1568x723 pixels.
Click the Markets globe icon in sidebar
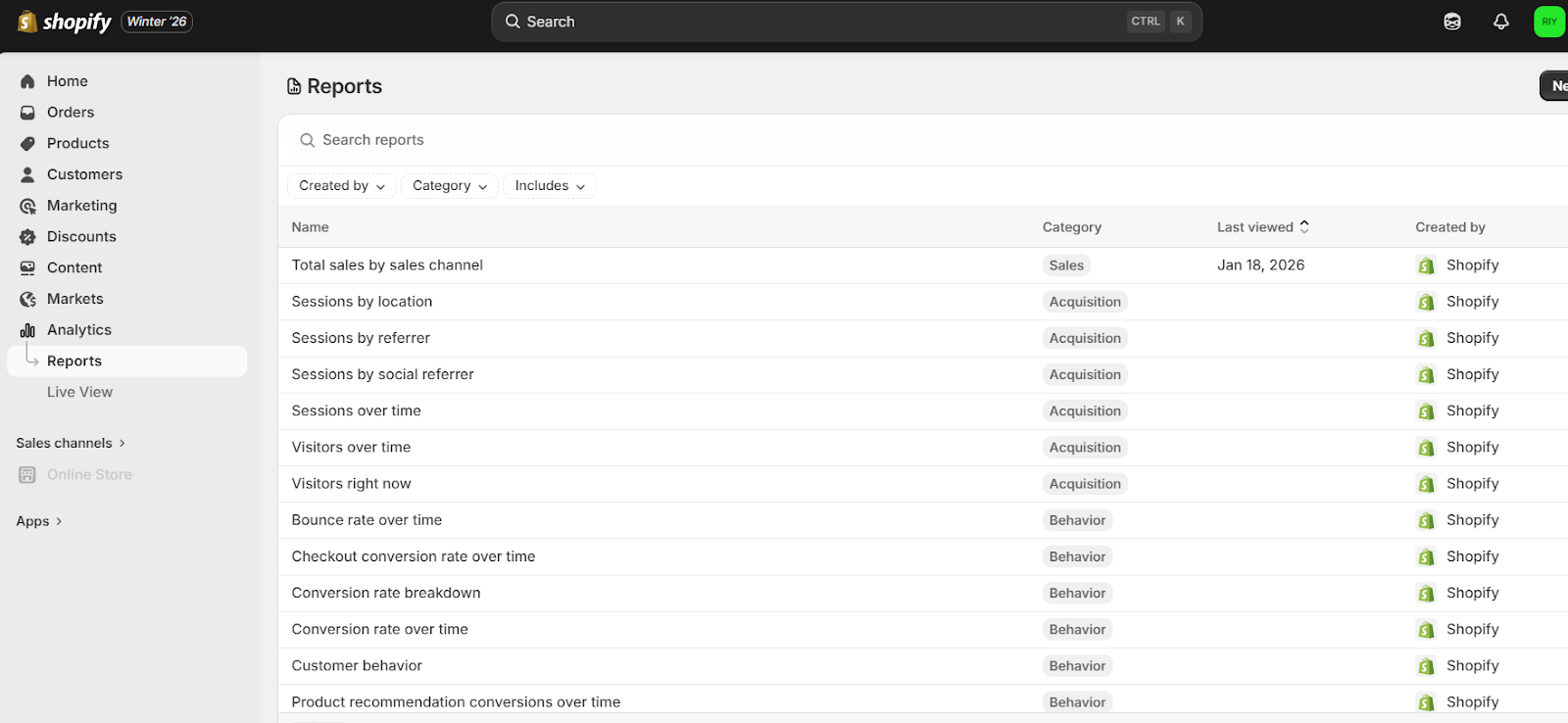coord(27,299)
